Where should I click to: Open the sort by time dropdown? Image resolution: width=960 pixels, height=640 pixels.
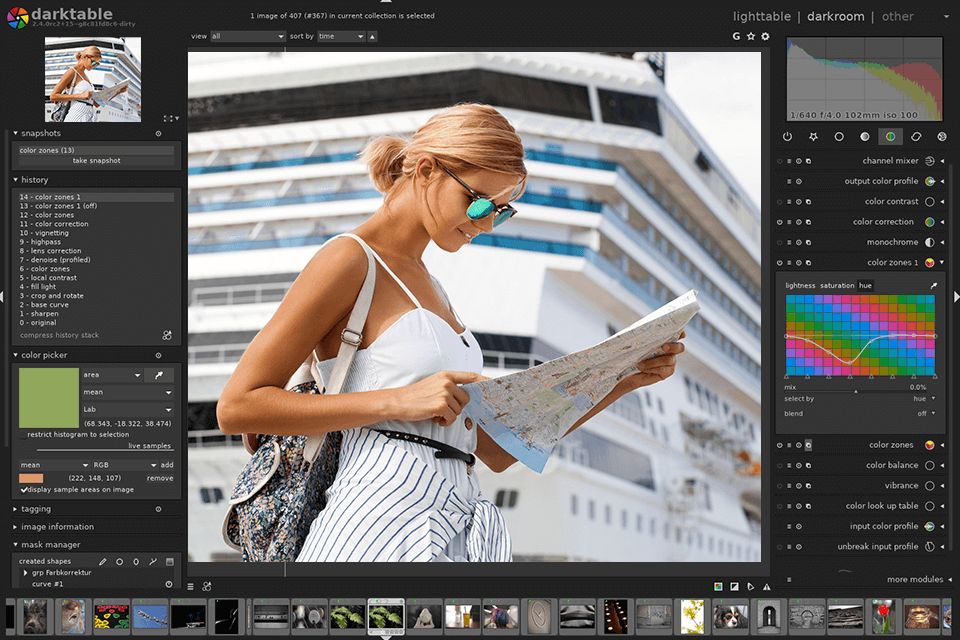click(x=341, y=36)
